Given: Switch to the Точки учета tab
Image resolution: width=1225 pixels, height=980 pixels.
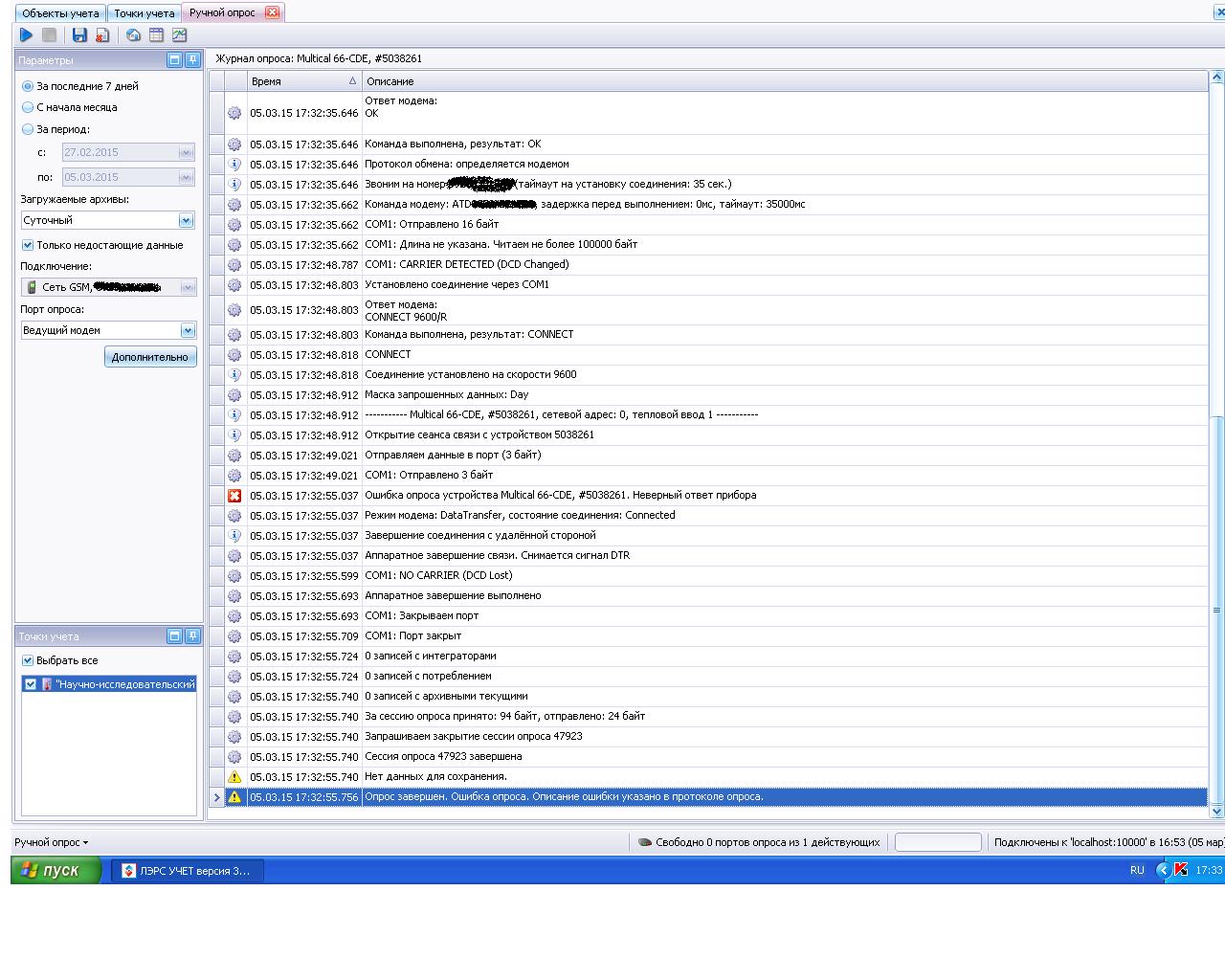Looking at the screenshot, I should [x=144, y=12].
